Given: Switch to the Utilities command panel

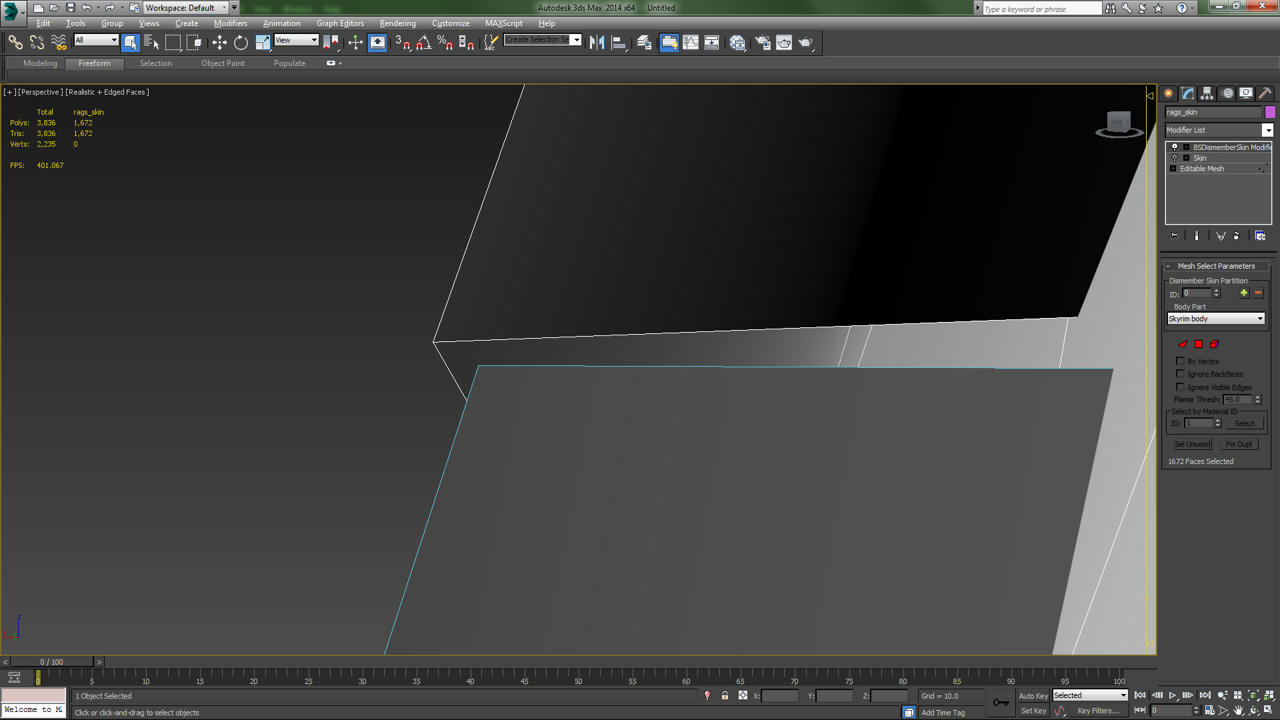Looking at the screenshot, I should coord(1265,93).
